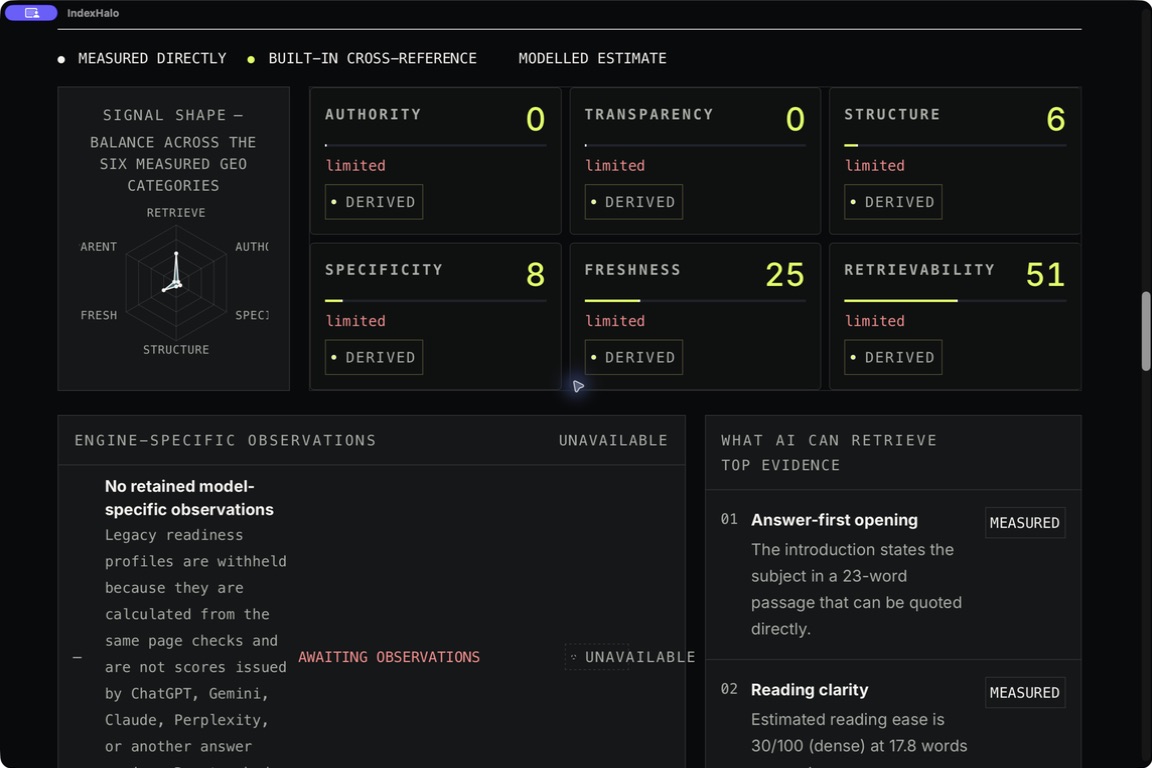The image size is (1152, 768).
Task: Click the FRESHNESS progress bar
Action: pos(695,301)
